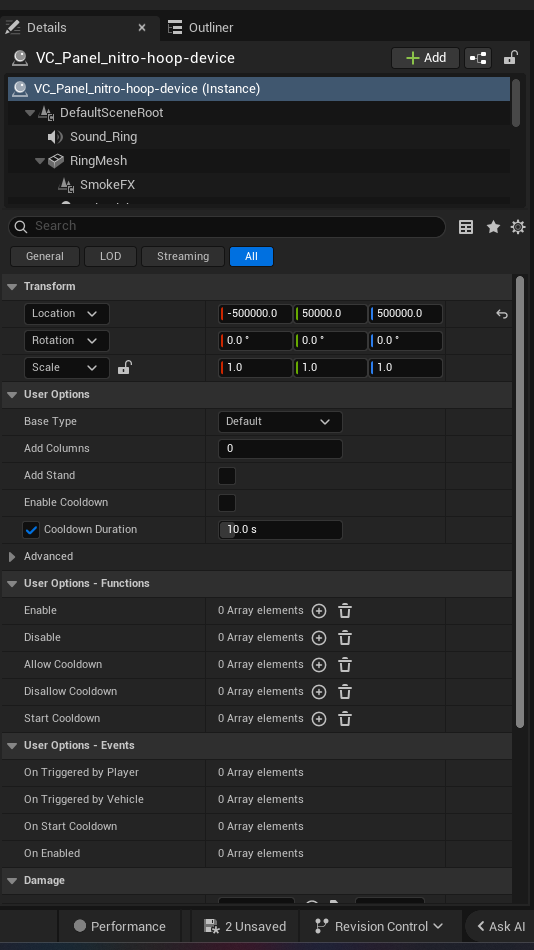Click On Enabled row label
This screenshot has height=950, width=534.
(52, 854)
